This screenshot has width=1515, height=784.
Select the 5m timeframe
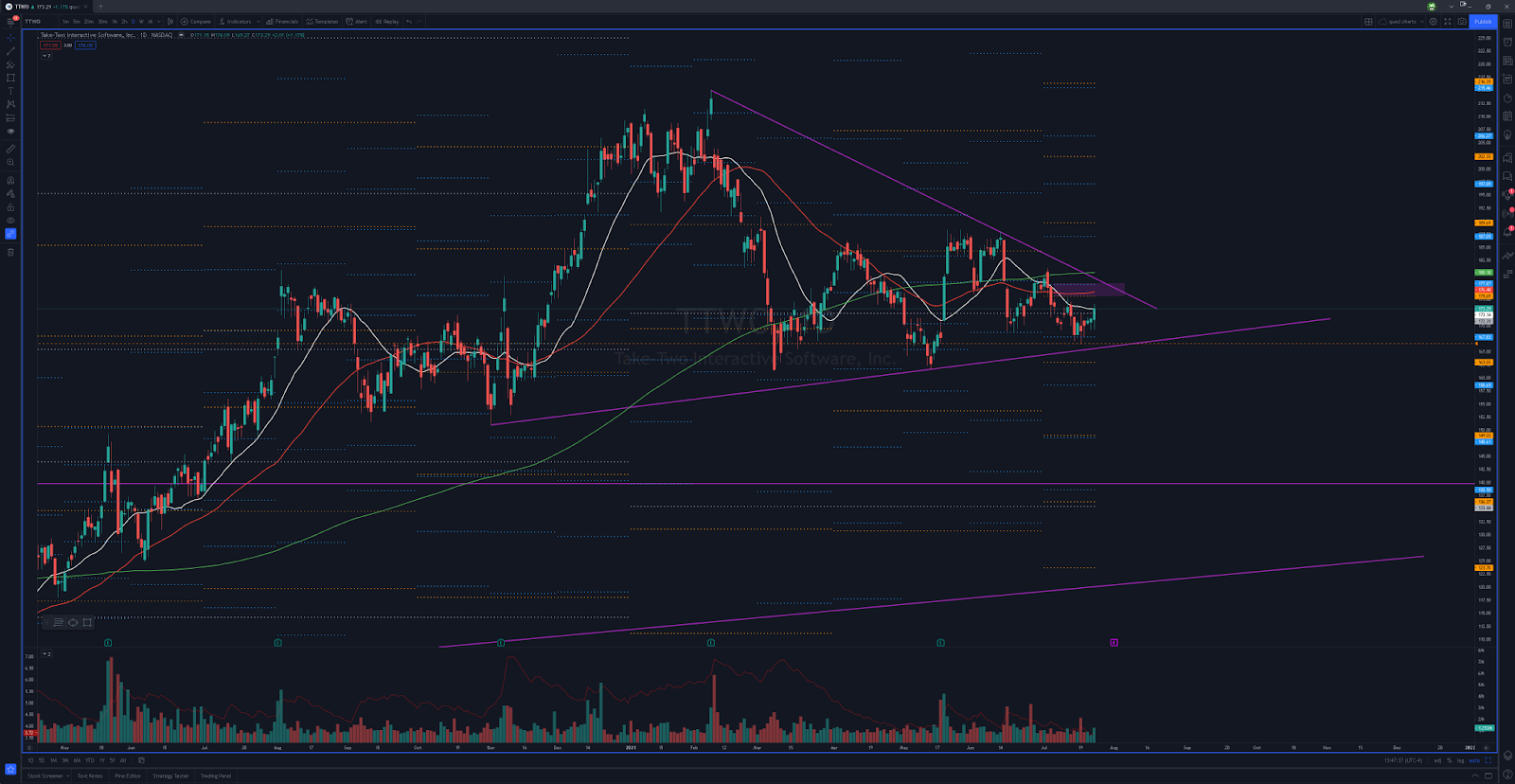[77, 21]
